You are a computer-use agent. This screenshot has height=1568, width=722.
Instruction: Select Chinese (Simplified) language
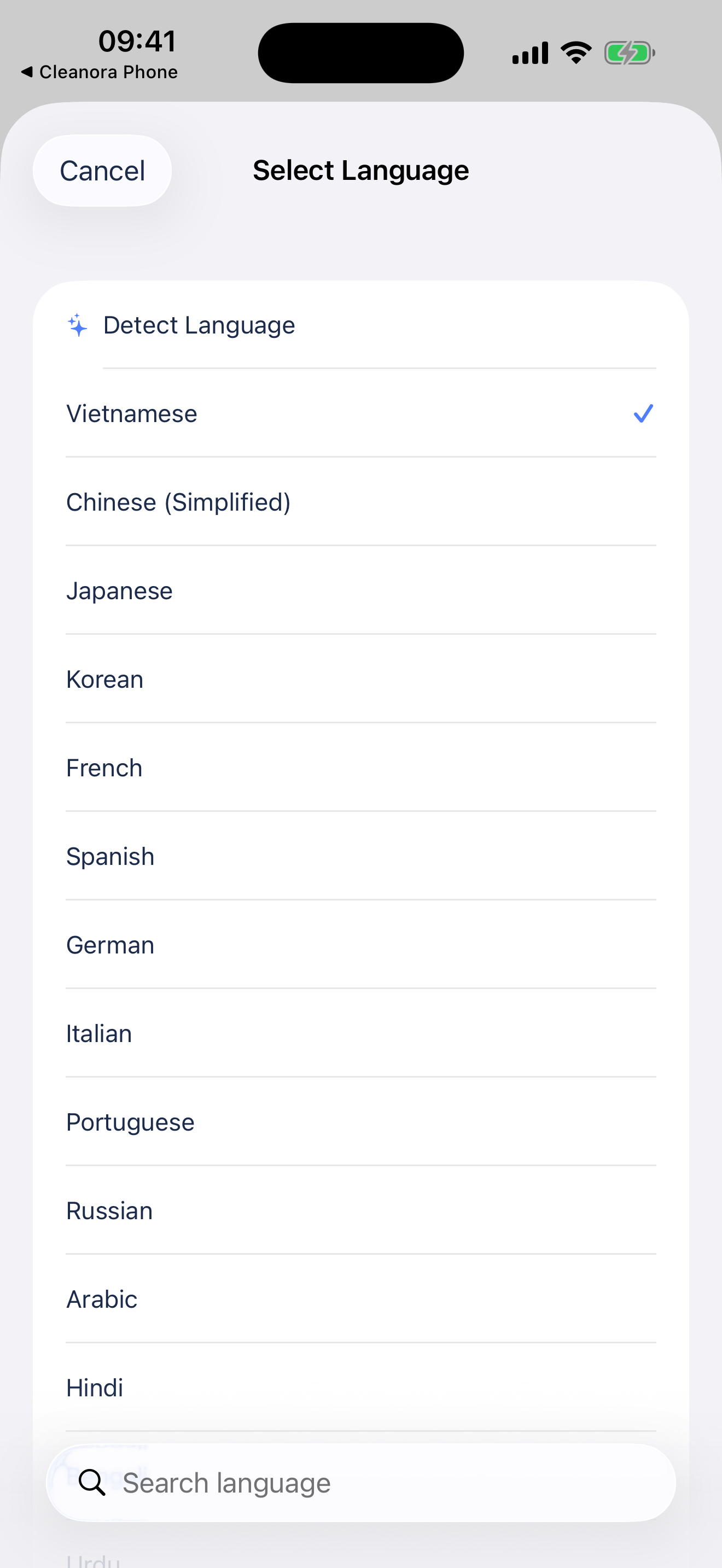click(x=361, y=502)
